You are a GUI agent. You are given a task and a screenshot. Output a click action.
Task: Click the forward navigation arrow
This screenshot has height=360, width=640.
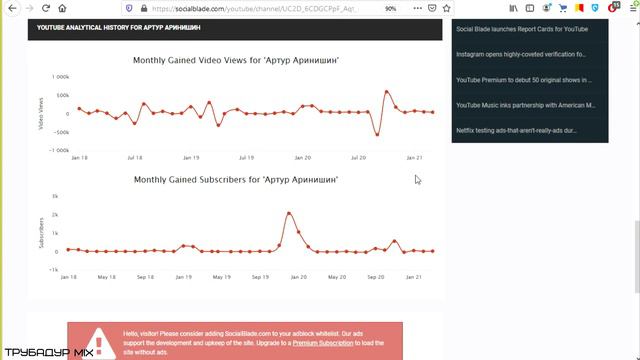[29, 8]
